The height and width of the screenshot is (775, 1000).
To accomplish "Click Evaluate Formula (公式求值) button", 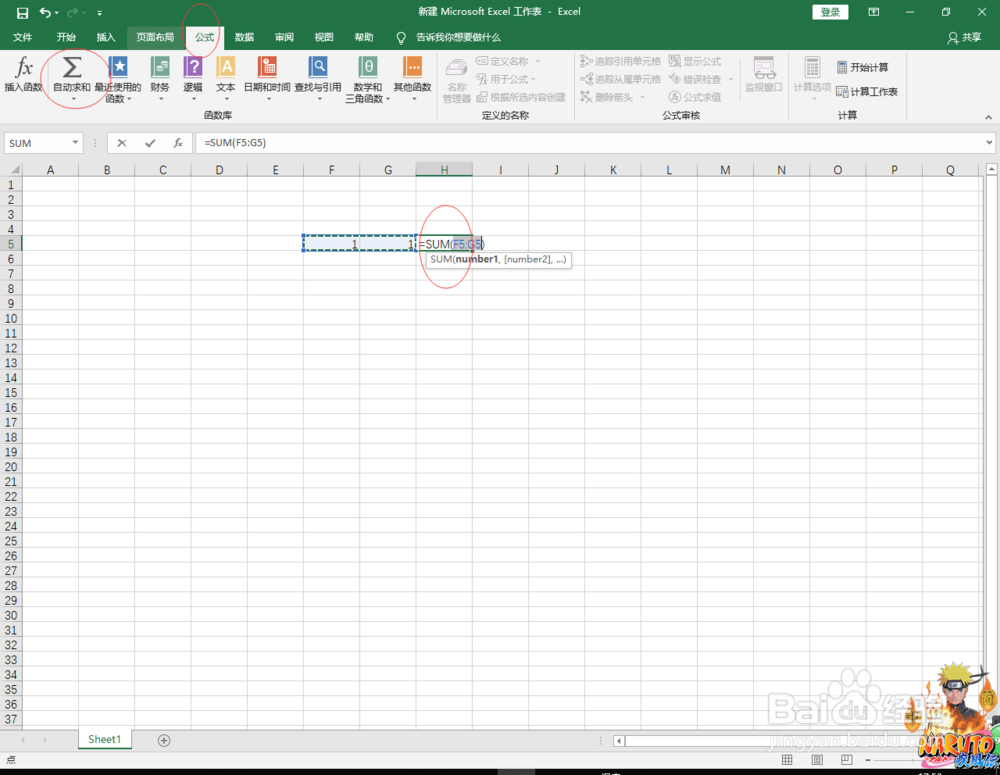I will pyautogui.click(x=695, y=97).
